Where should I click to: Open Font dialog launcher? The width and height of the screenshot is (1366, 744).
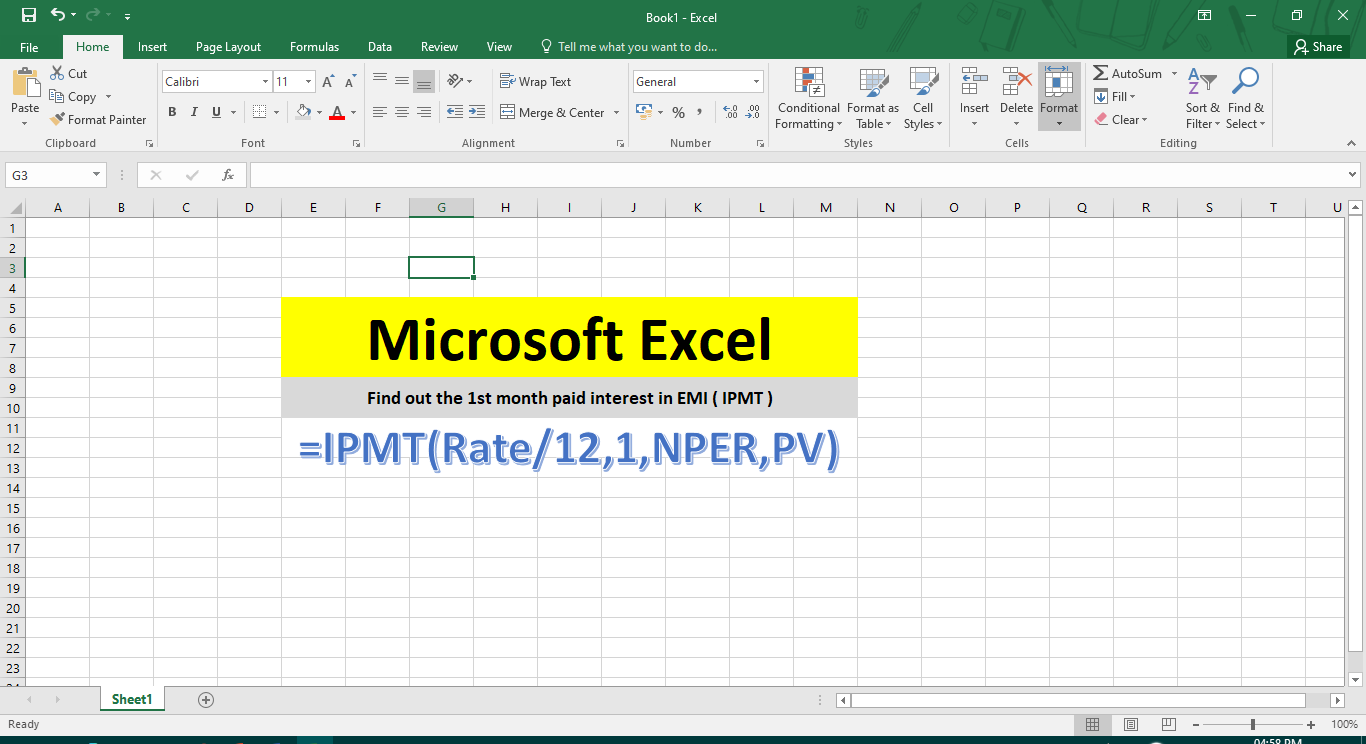click(356, 144)
